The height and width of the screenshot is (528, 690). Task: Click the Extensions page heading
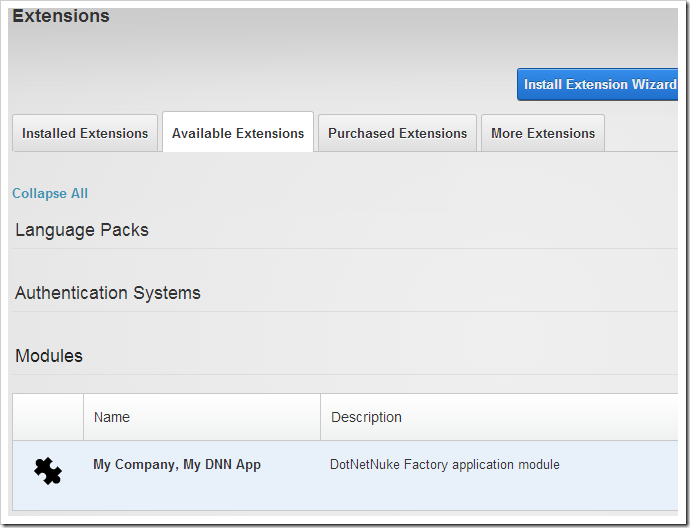[x=61, y=16]
